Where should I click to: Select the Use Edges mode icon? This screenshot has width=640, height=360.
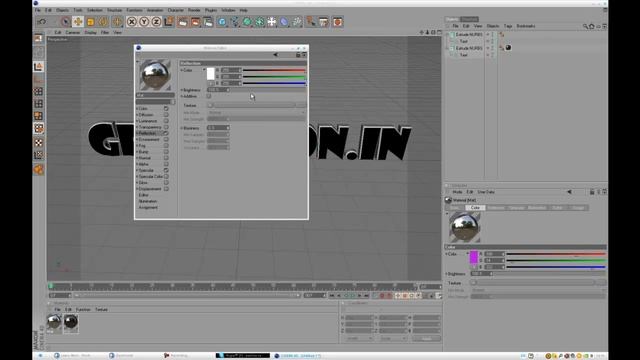[38, 104]
